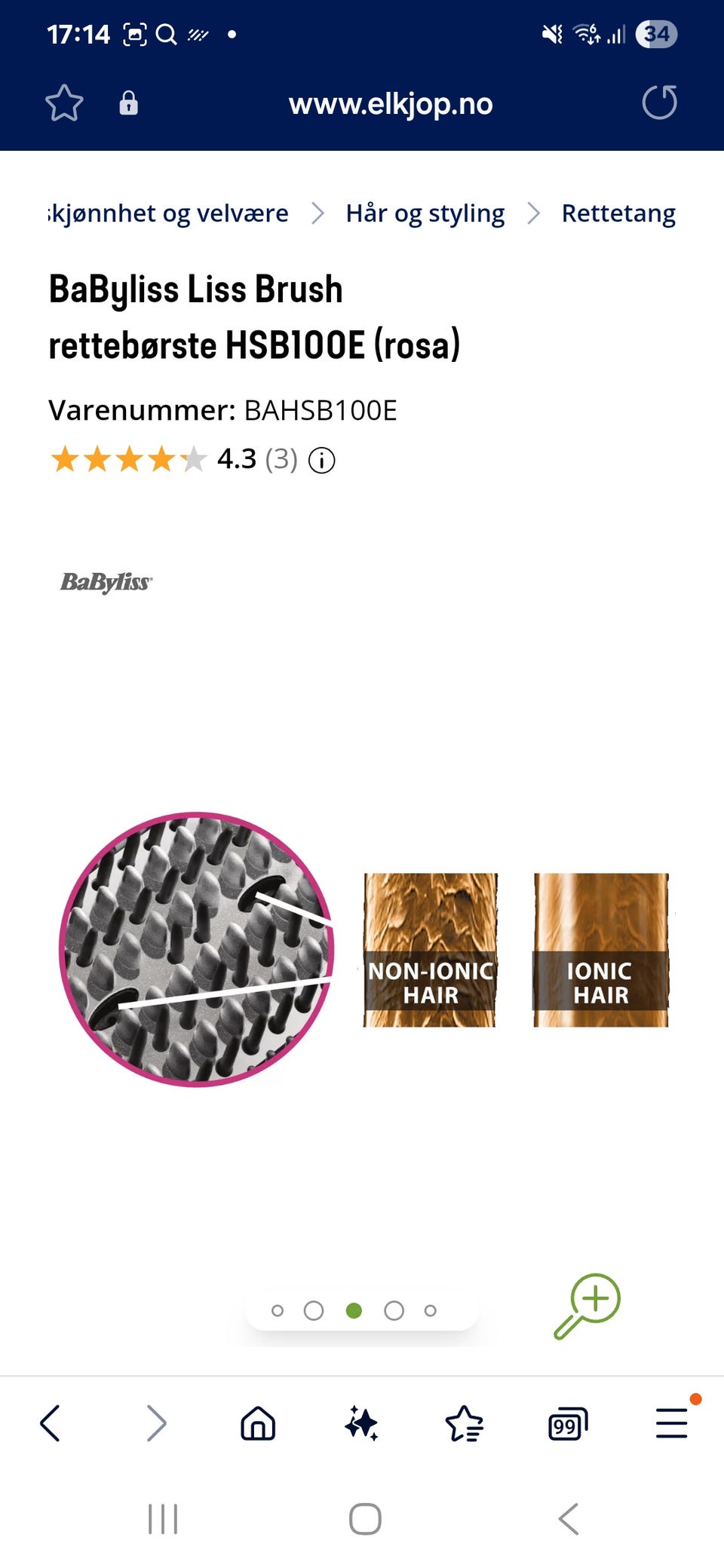This screenshot has width=724, height=1568.
Task: Reload the page with refresh icon
Action: point(660,103)
